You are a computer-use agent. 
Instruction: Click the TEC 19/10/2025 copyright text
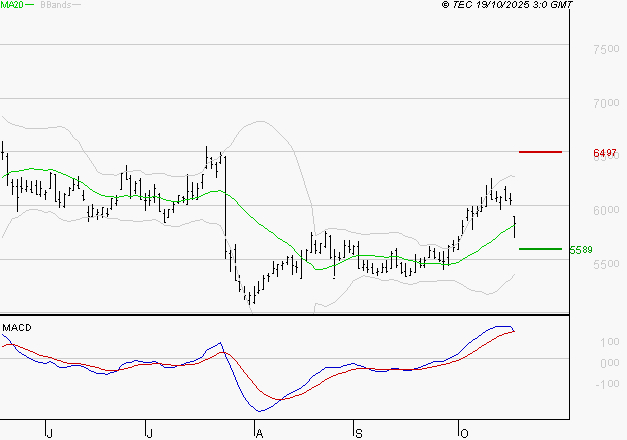[x=507, y=5]
